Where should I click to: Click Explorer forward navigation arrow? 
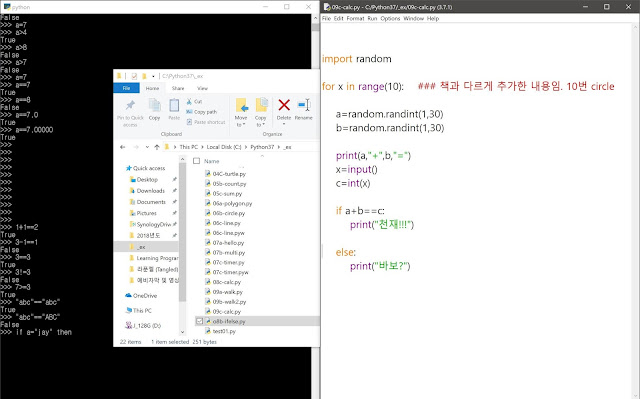click(x=136, y=147)
